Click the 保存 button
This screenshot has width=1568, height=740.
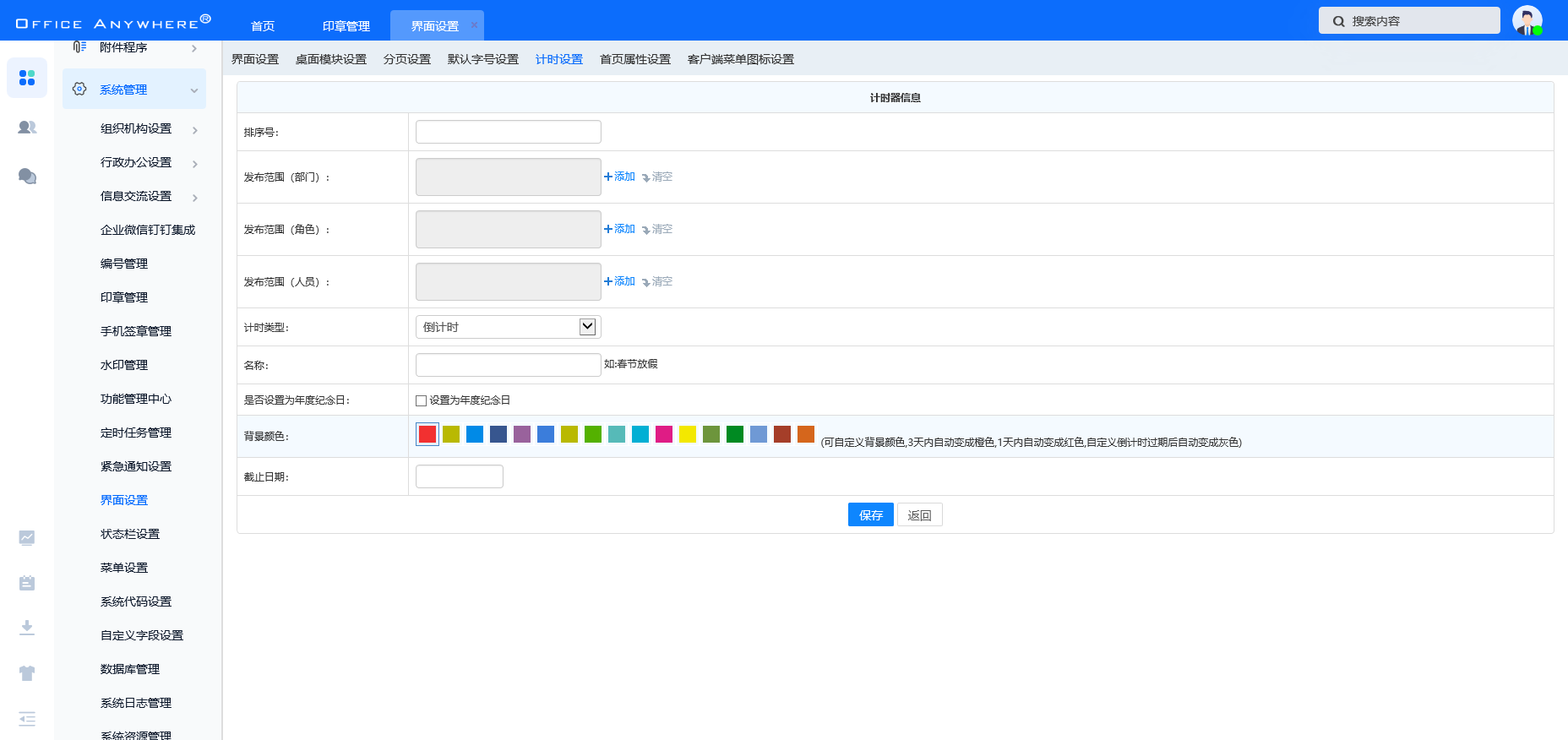870,515
